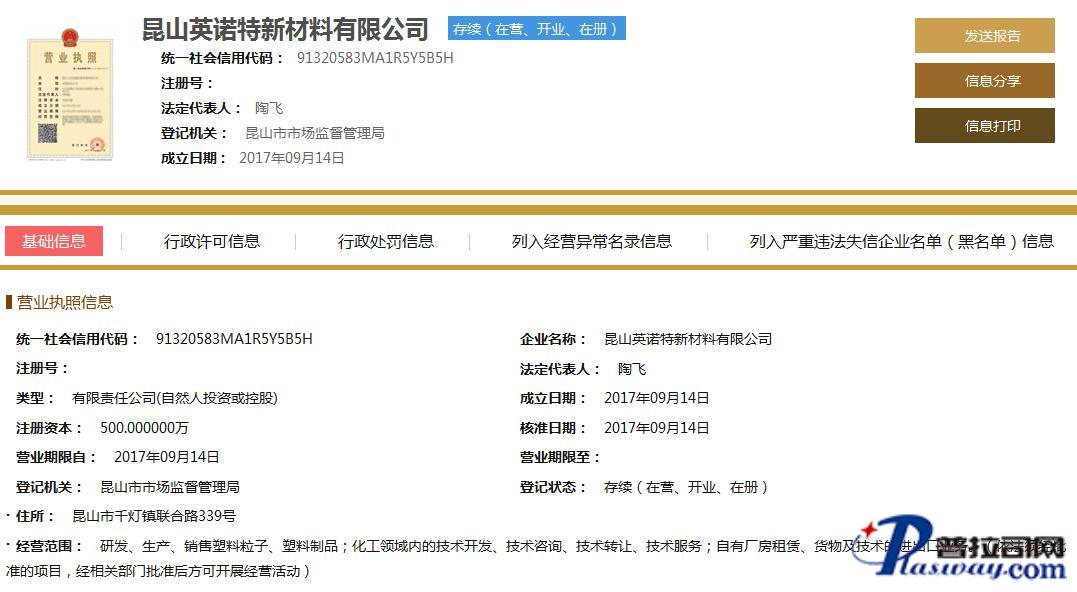This screenshot has height=592, width=1077.
Task: Click the 经营范围 business scope text
Action: [400, 547]
